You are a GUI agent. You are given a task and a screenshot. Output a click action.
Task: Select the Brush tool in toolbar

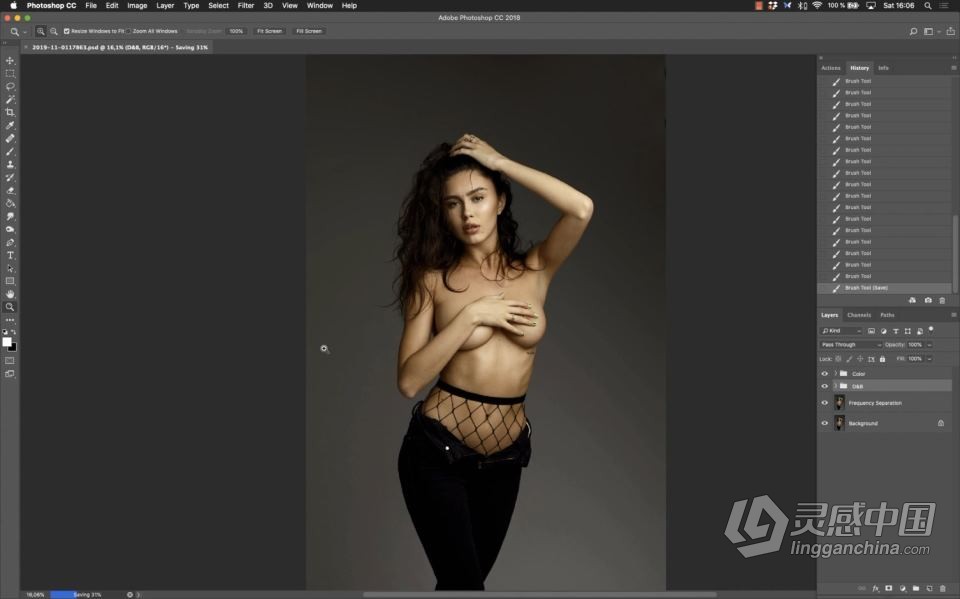10,151
